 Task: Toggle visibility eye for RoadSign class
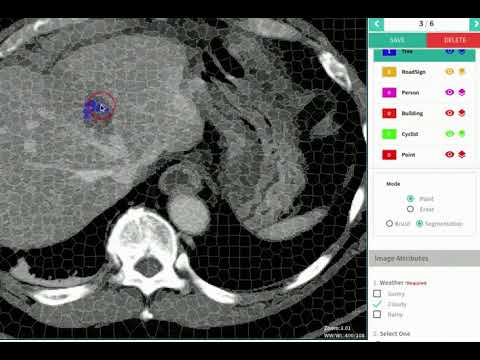tap(450, 71)
